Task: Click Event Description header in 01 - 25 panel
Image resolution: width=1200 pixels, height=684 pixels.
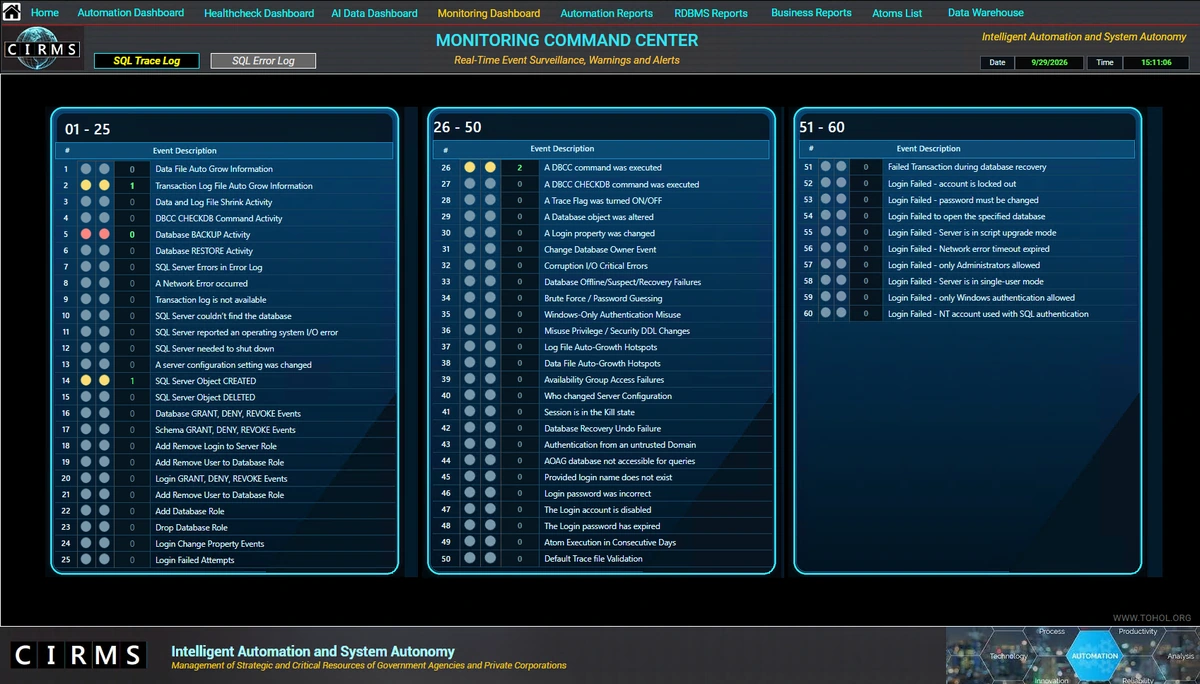Action: click(185, 151)
